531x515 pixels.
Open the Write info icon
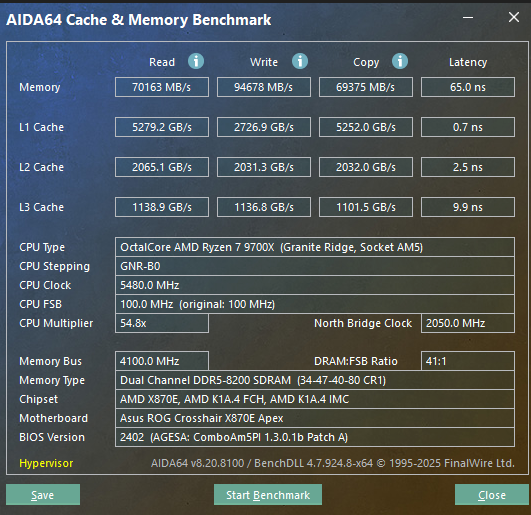coord(300,61)
